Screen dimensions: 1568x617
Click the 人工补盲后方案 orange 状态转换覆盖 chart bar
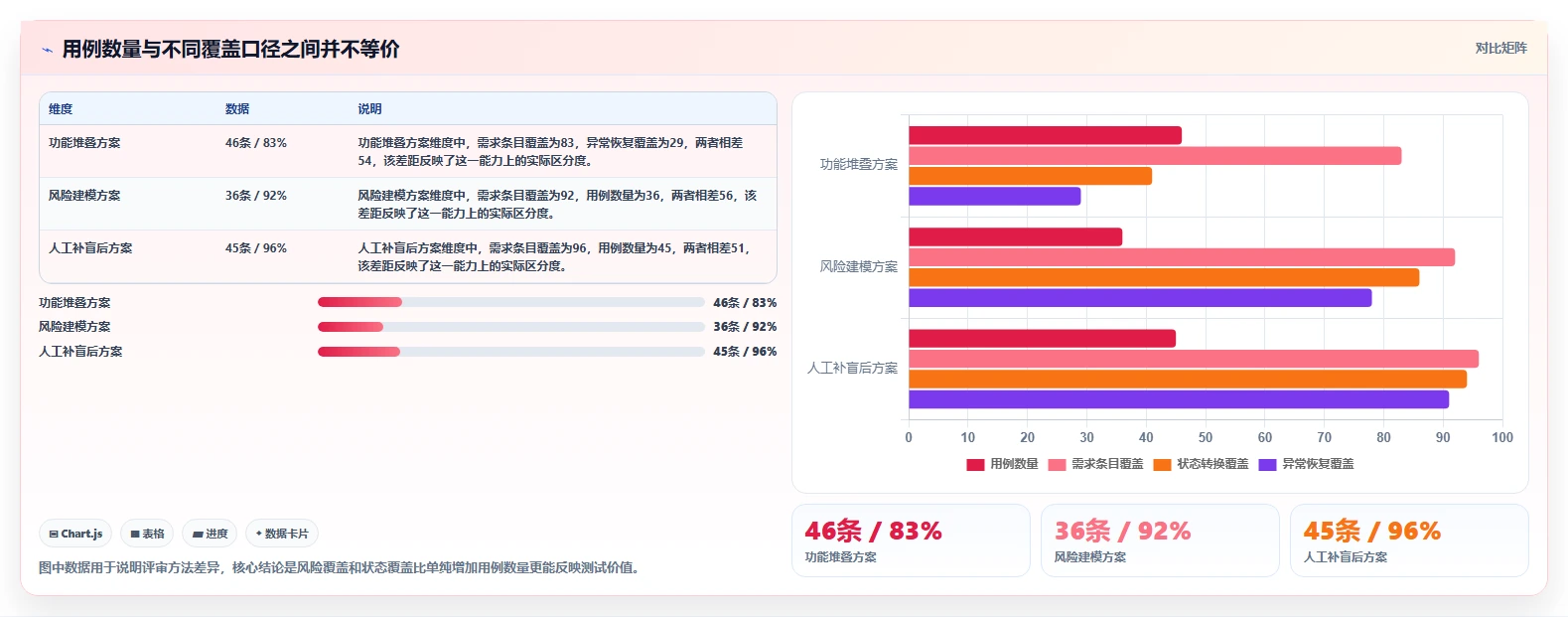click(x=1188, y=380)
